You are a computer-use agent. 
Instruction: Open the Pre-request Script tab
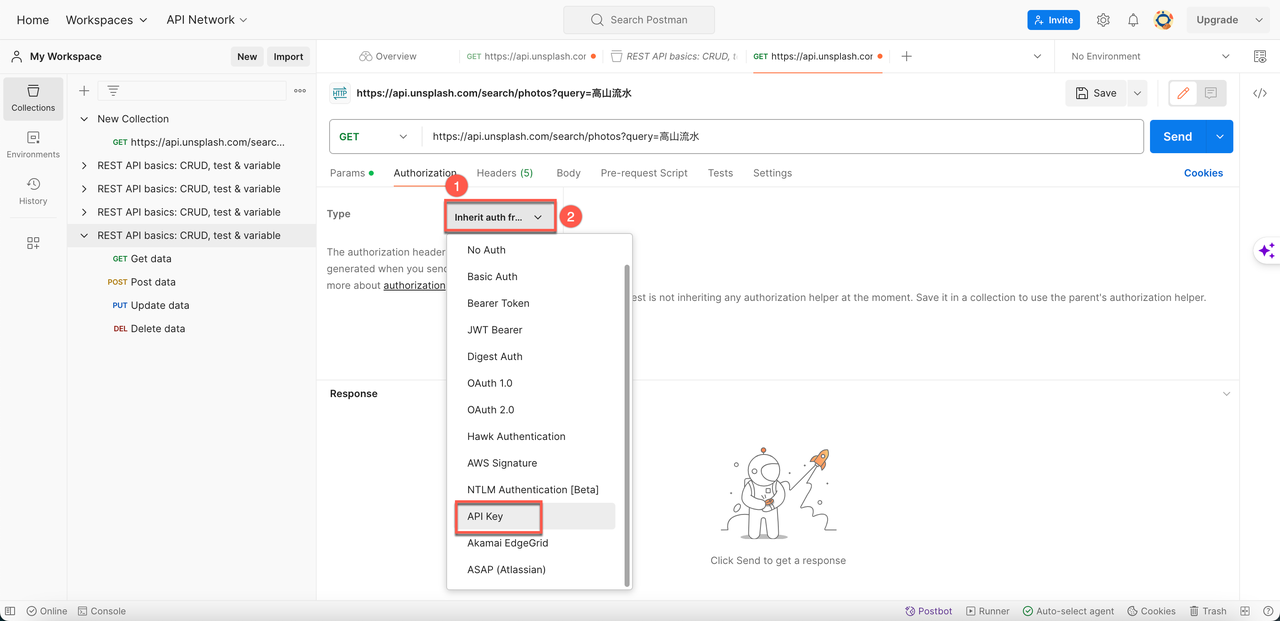coord(644,173)
